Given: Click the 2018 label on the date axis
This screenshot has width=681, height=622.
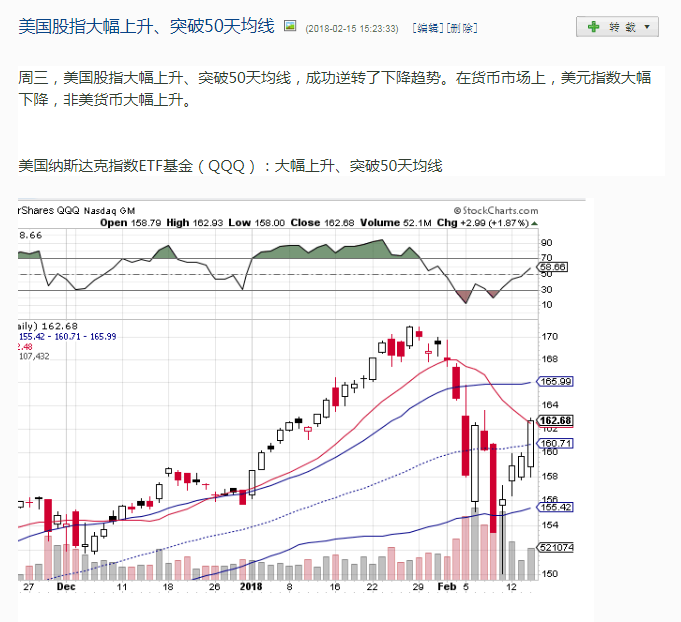Looking at the screenshot, I should click(x=251, y=587).
